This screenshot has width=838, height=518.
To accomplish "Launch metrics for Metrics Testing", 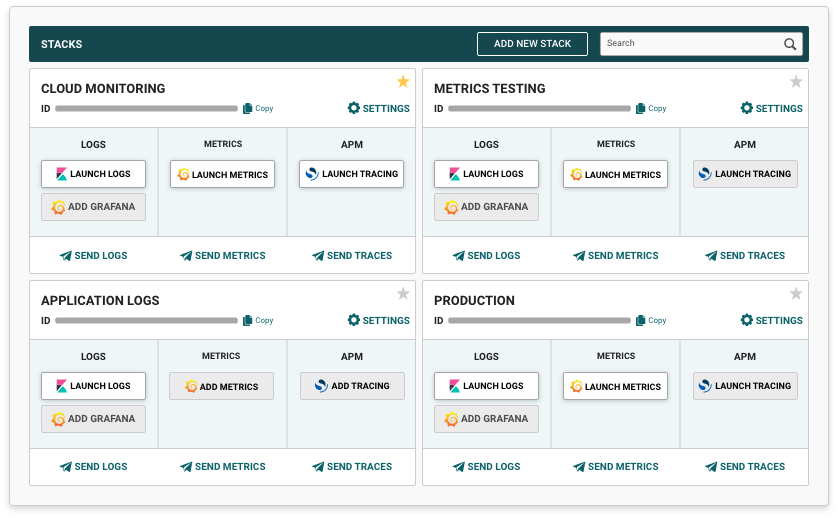I will 615,174.
